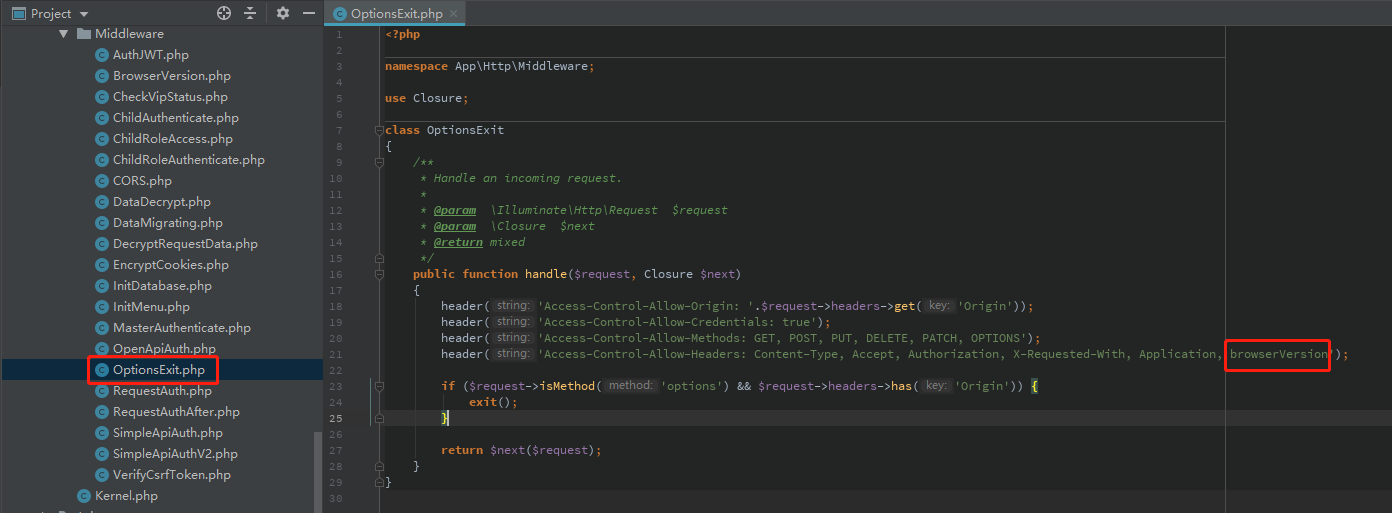Fold the class OptionsExit block
The width and height of the screenshot is (1392, 513).
378,130
